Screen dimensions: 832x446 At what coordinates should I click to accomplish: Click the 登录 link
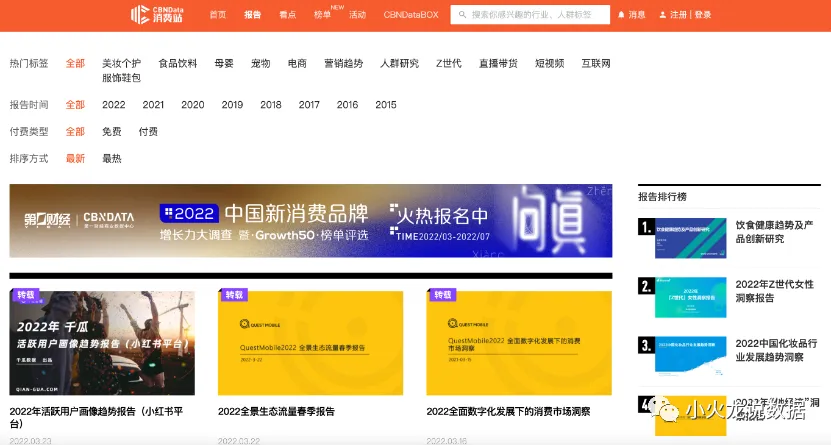(703, 15)
